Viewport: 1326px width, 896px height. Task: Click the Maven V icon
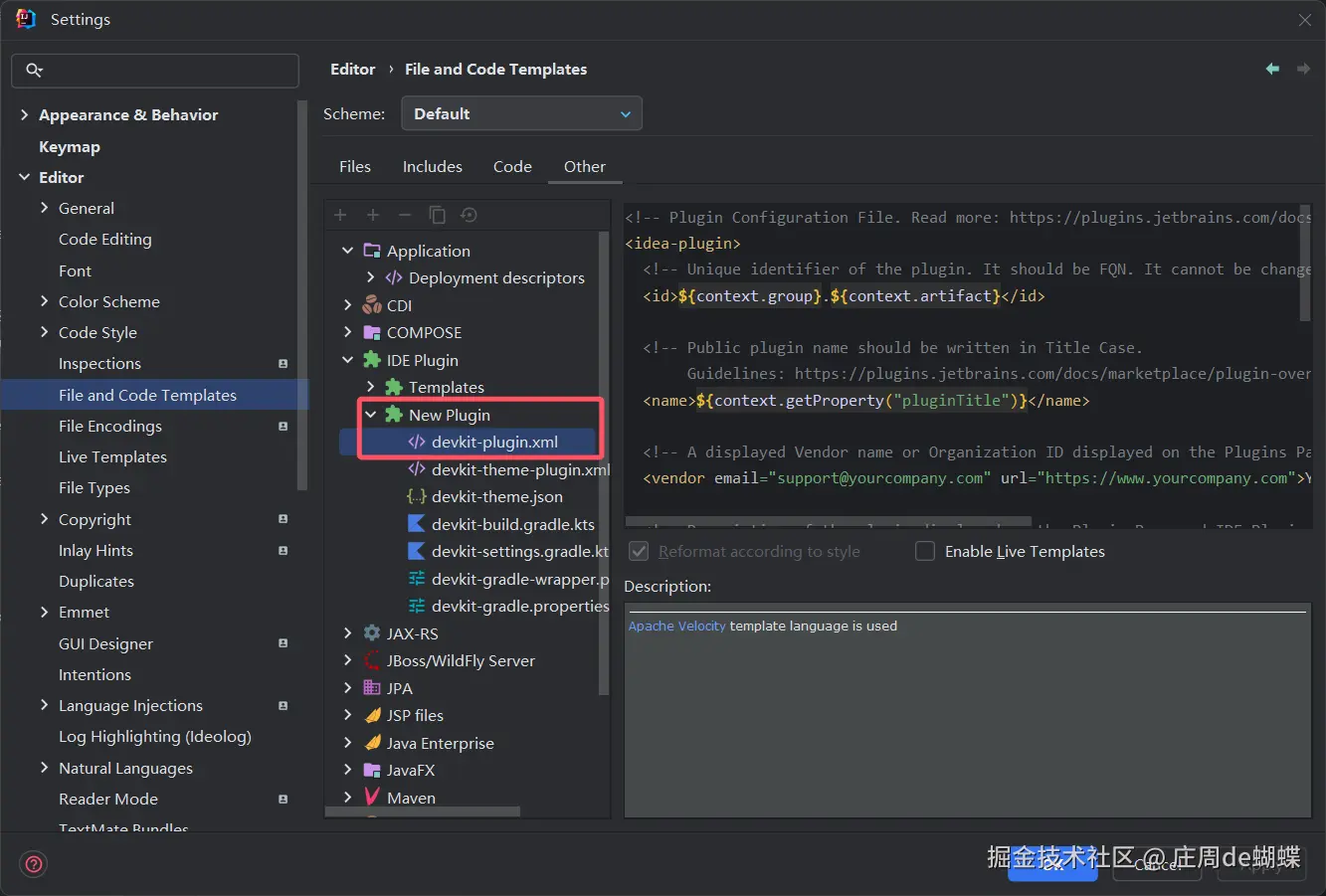tap(372, 797)
